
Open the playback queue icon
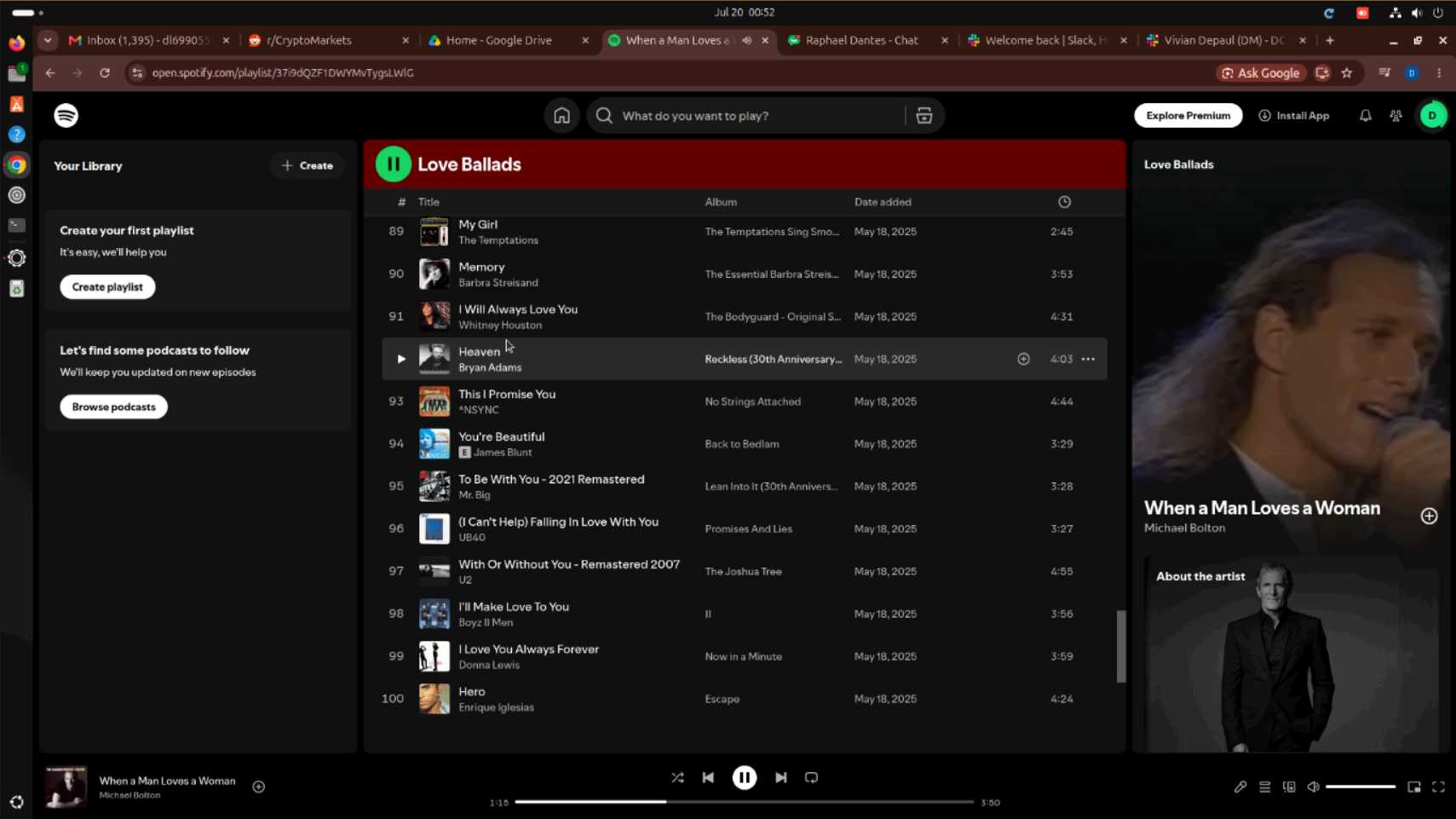pyautogui.click(x=1265, y=787)
